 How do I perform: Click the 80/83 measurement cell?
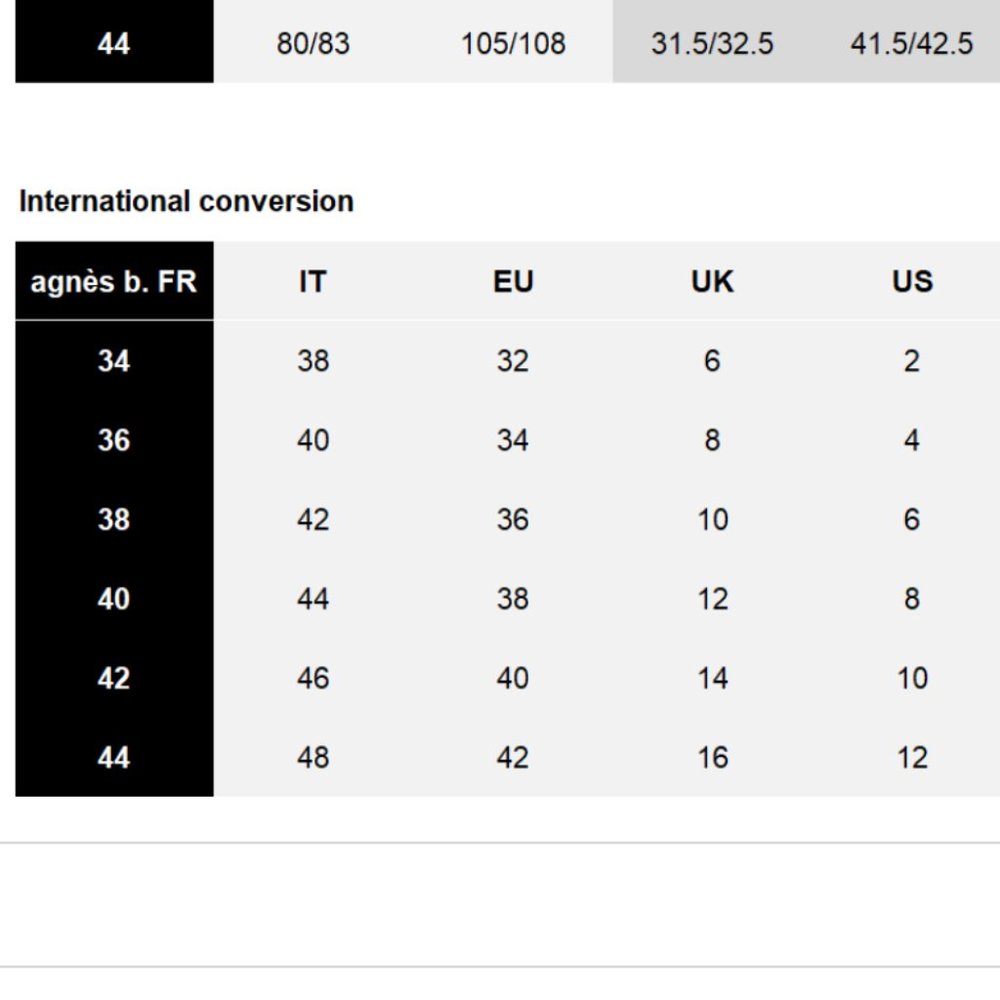pyautogui.click(x=313, y=44)
